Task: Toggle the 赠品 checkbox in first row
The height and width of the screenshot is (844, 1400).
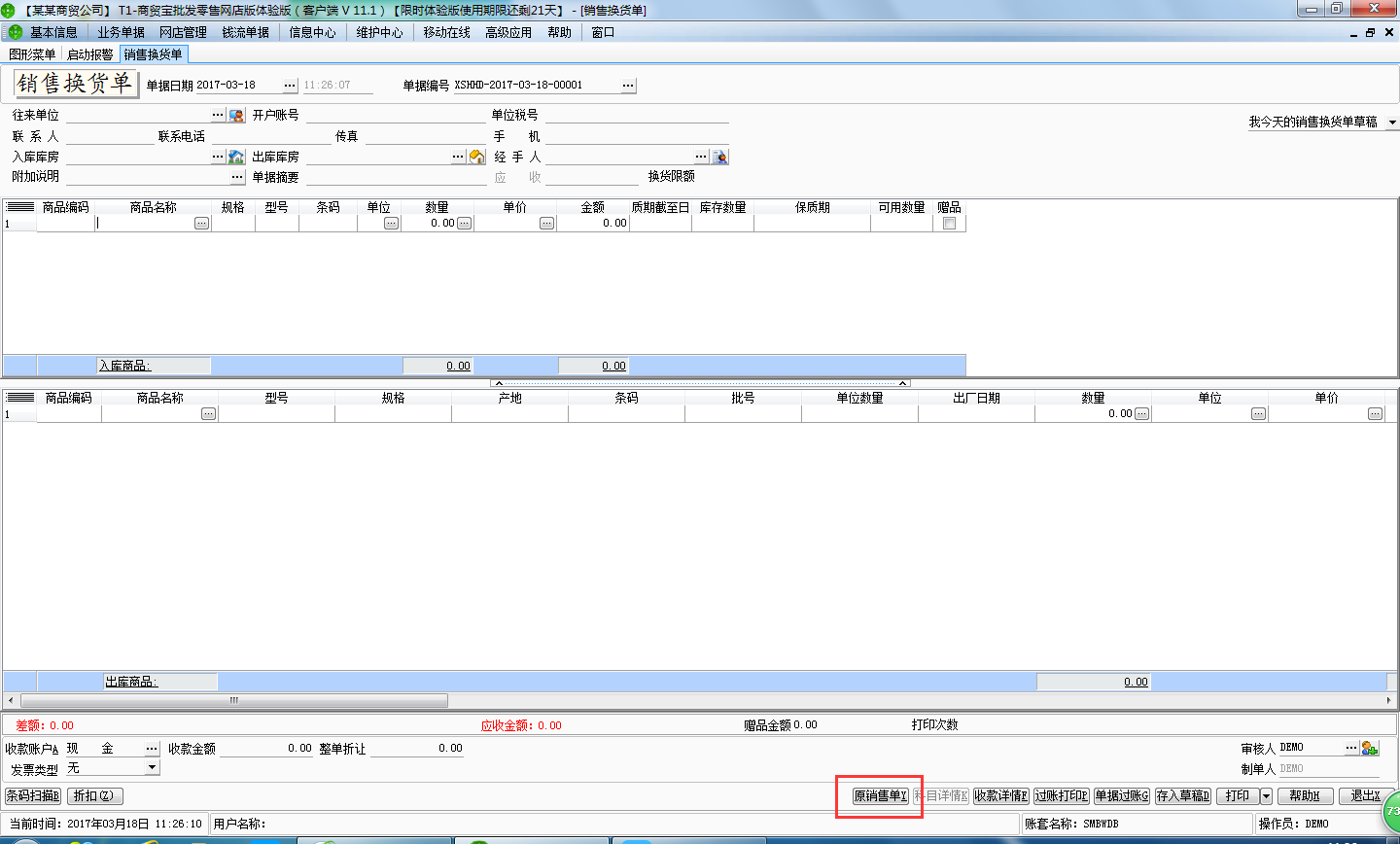Action: [949, 224]
